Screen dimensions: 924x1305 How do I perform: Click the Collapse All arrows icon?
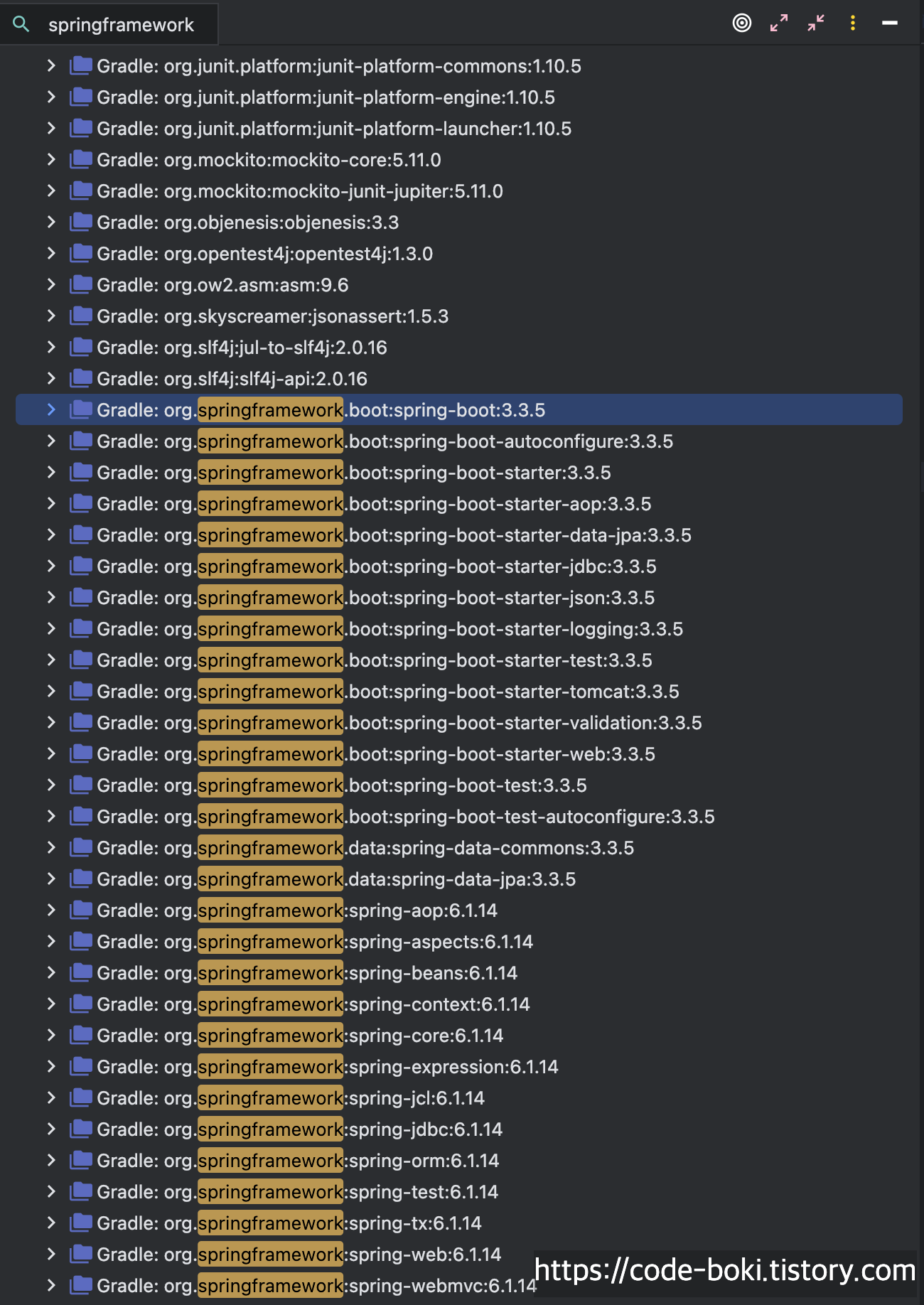(x=816, y=23)
